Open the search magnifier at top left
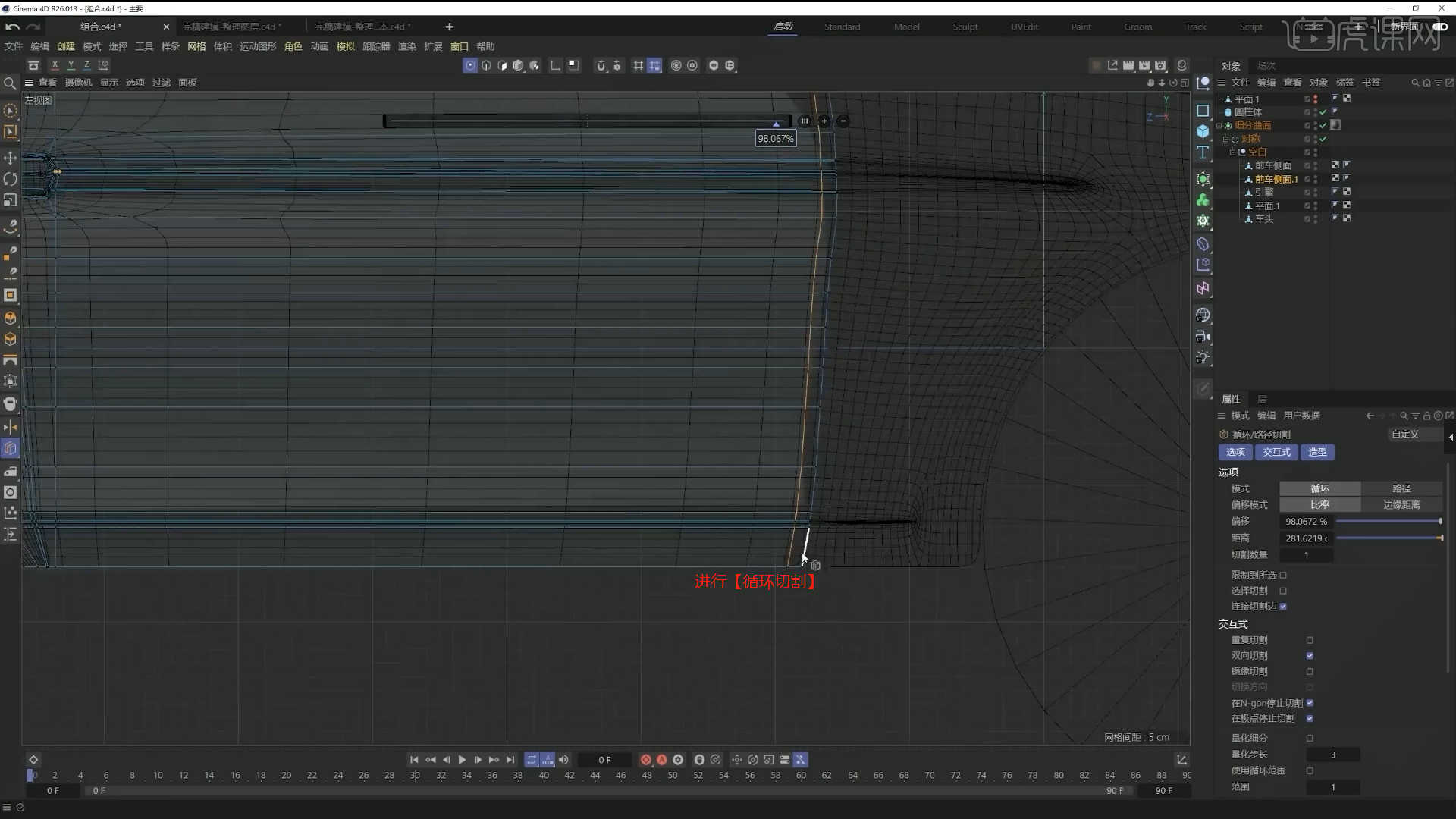1456x819 pixels. coord(10,83)
